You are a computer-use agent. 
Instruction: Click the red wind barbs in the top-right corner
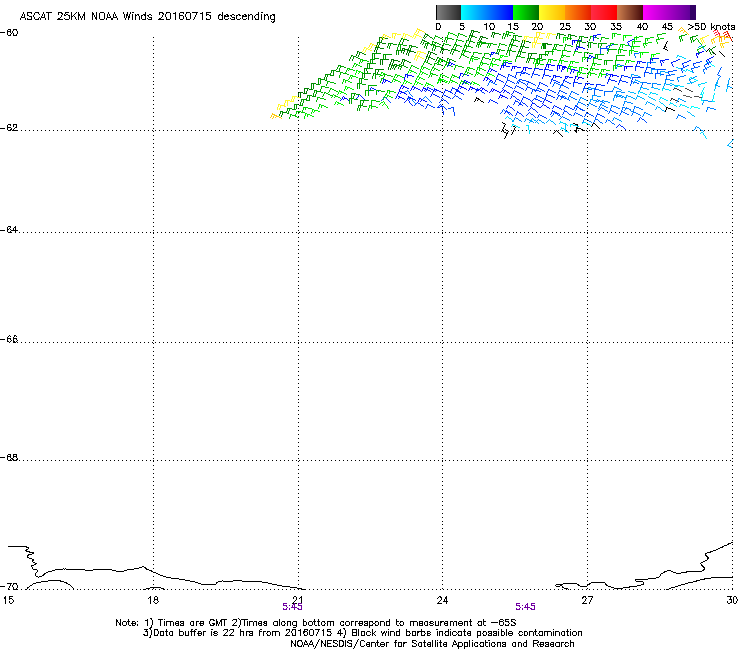tap(723, 35)
